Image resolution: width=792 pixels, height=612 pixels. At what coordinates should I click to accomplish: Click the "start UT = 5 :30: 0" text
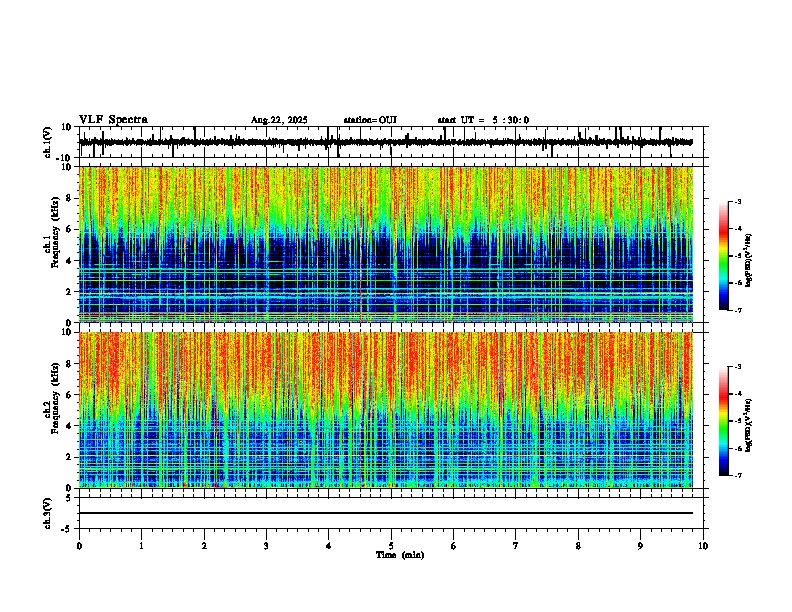coord(483,120)
